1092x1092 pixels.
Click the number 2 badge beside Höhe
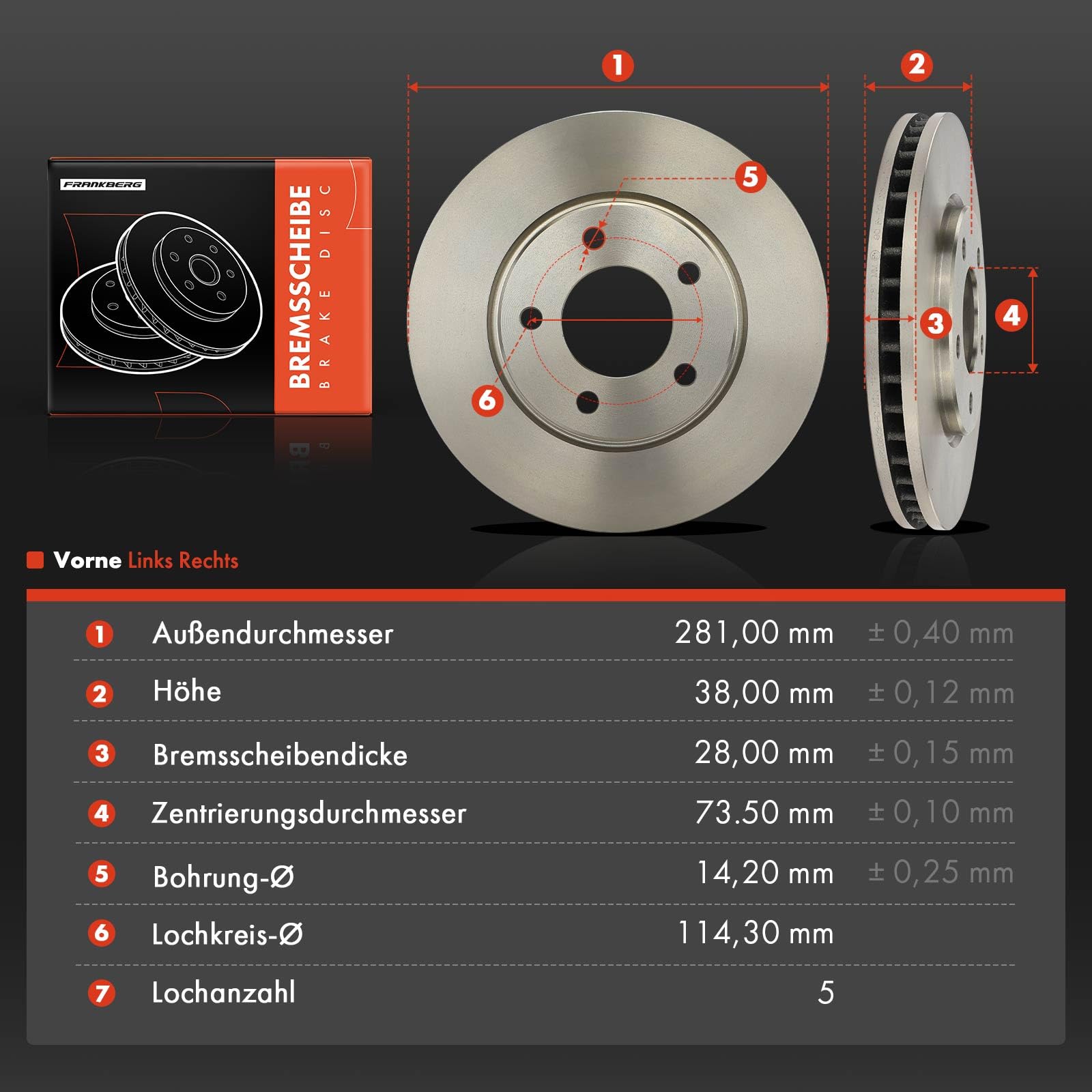point(100,694)
